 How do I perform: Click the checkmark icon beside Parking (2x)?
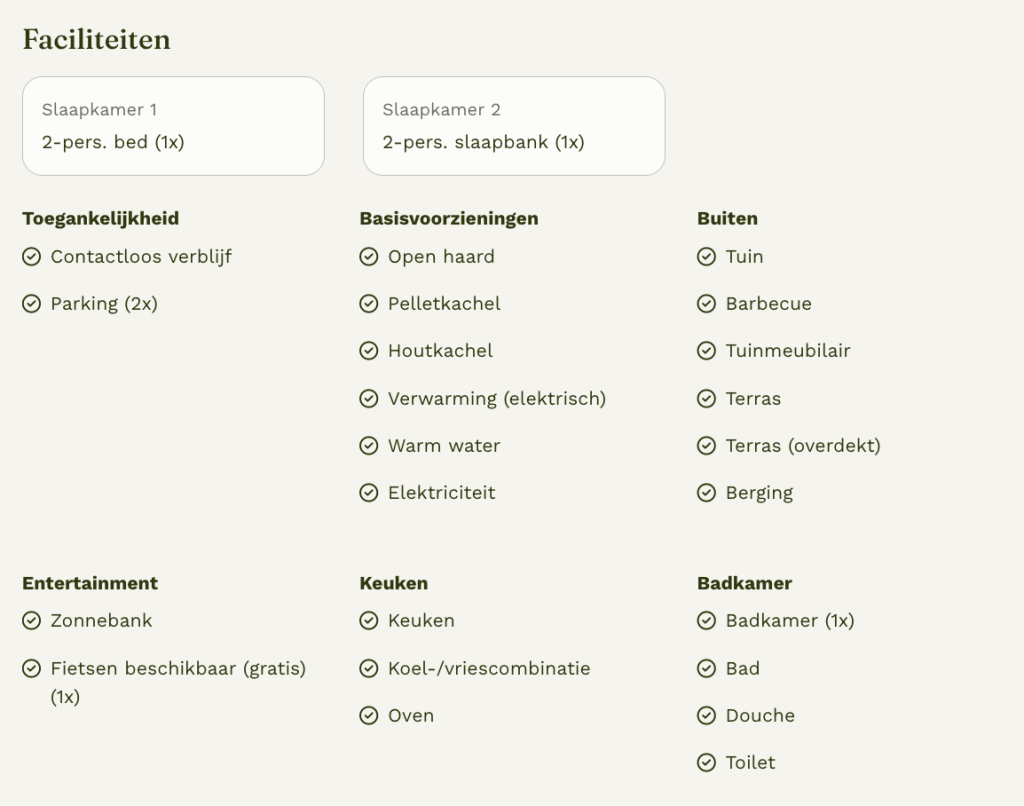click(x=31, y=304)
